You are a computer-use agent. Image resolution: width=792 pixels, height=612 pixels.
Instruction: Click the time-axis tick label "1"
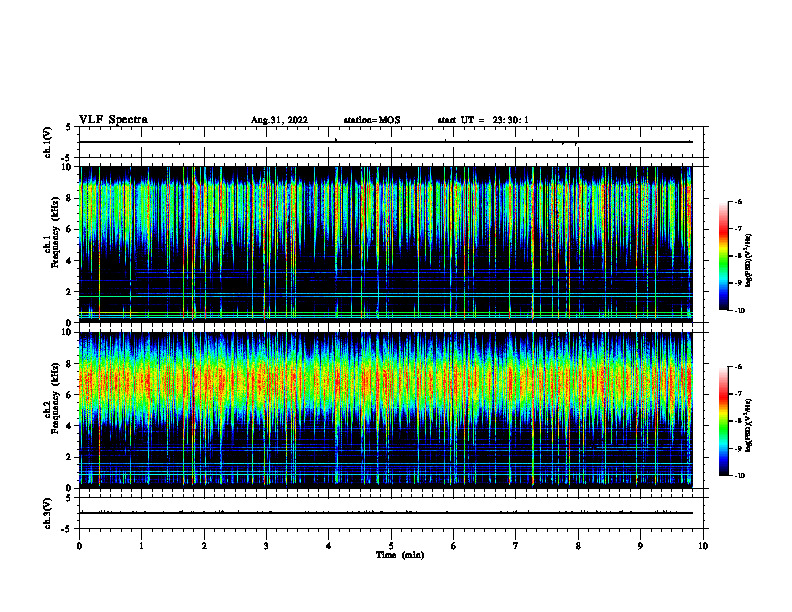click(141, 546)
